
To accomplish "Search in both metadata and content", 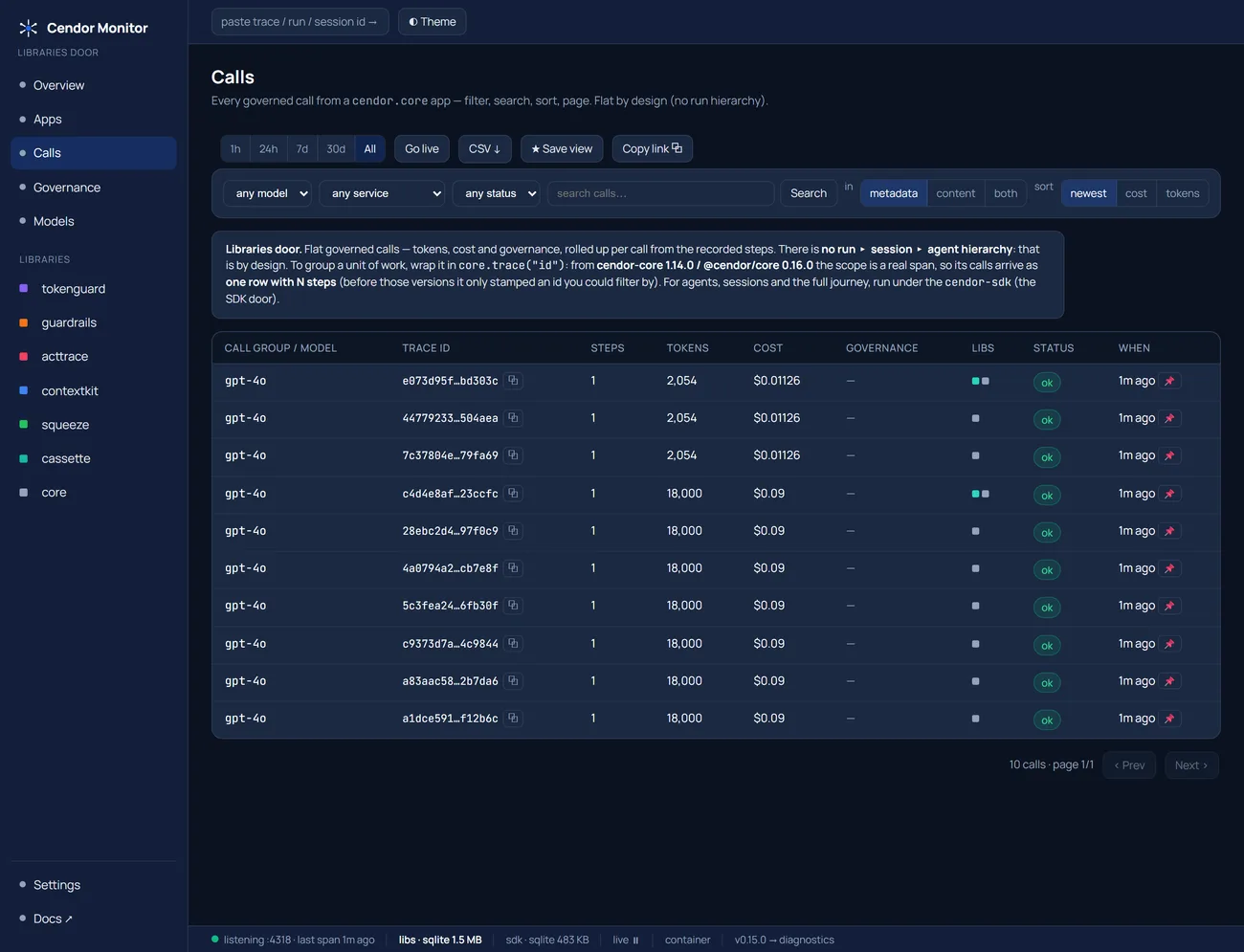I will 1006,193.
